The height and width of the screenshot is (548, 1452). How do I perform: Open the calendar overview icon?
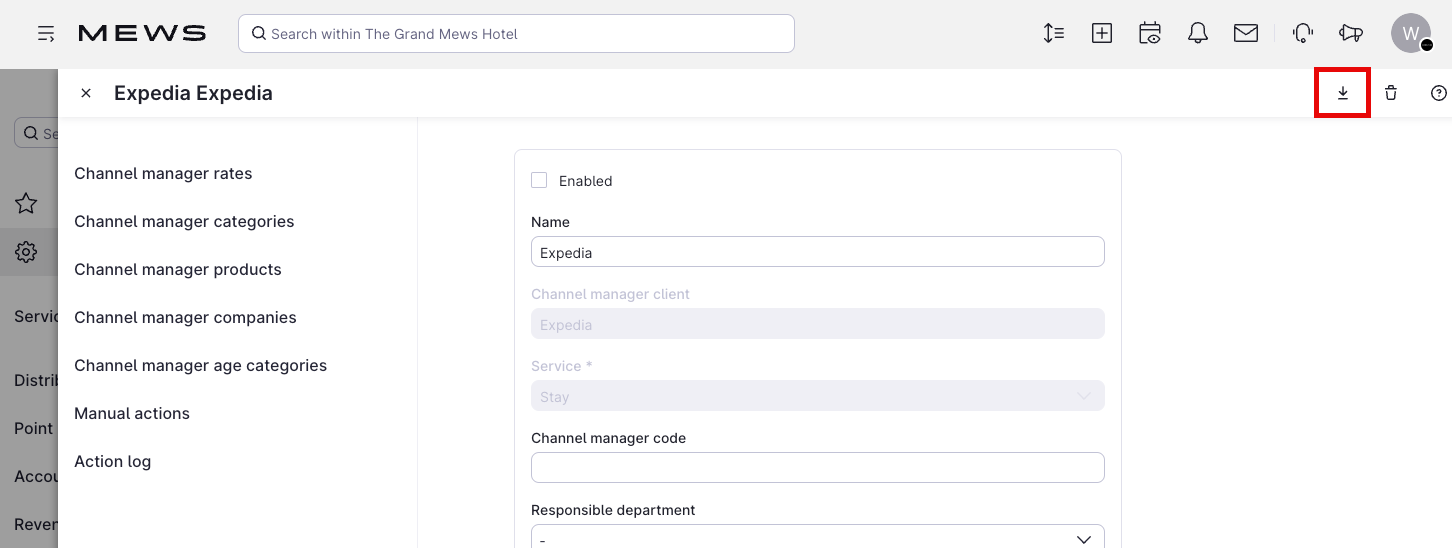1150,33
